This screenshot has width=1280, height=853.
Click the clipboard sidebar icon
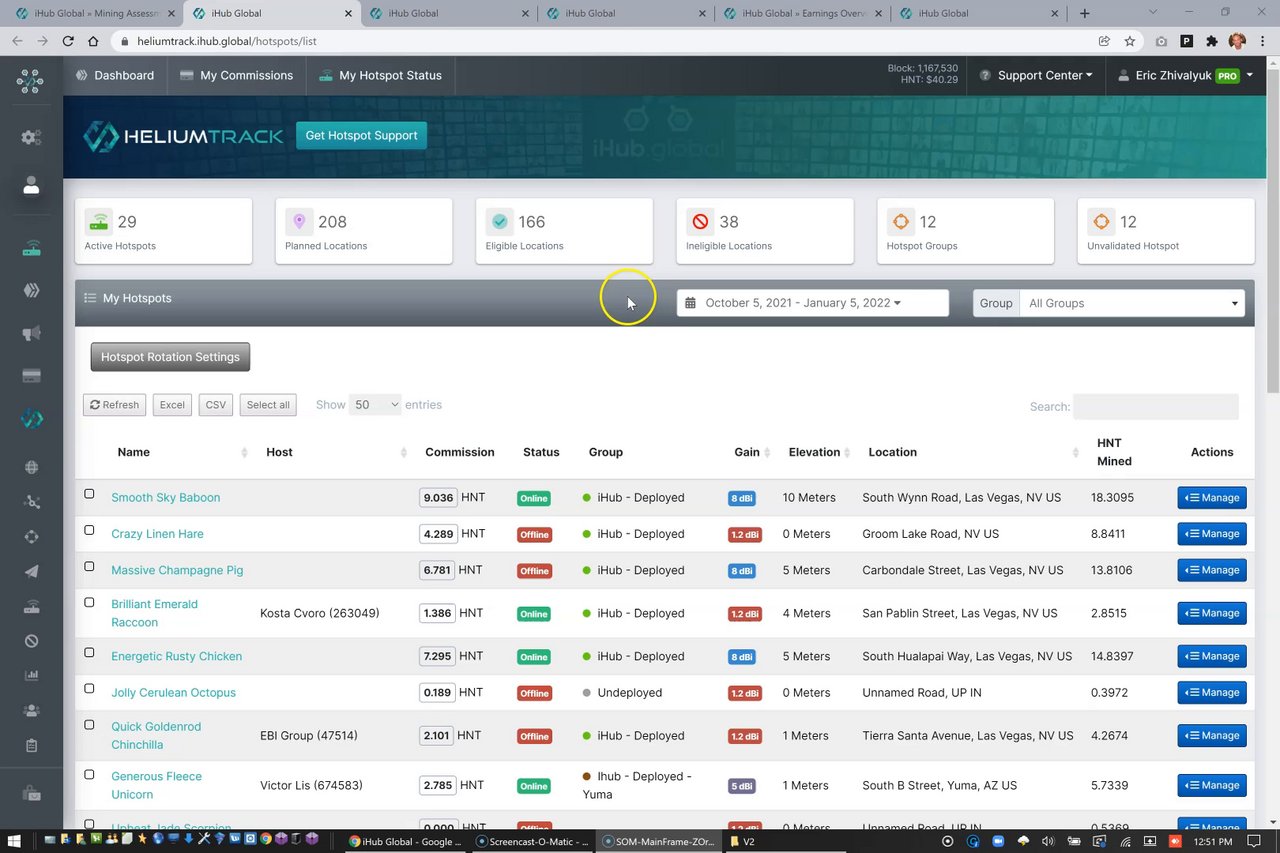click(31, 746)
